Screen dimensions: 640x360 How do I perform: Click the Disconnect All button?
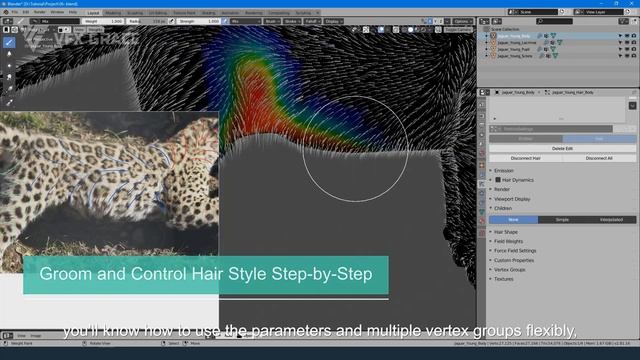pyautogui.click(x=599, y=158)
